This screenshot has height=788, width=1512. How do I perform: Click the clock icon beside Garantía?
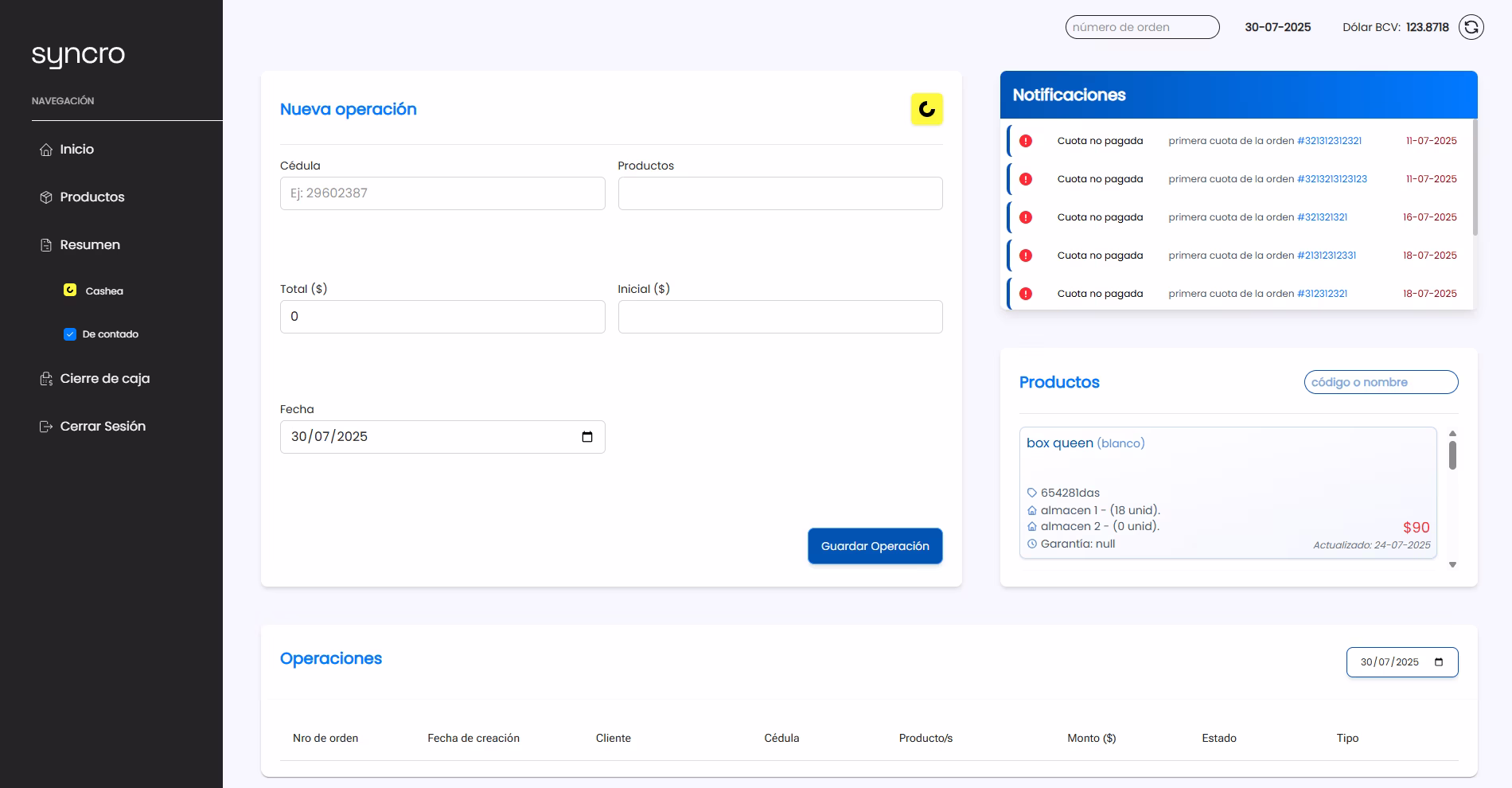pos(1032,544)
